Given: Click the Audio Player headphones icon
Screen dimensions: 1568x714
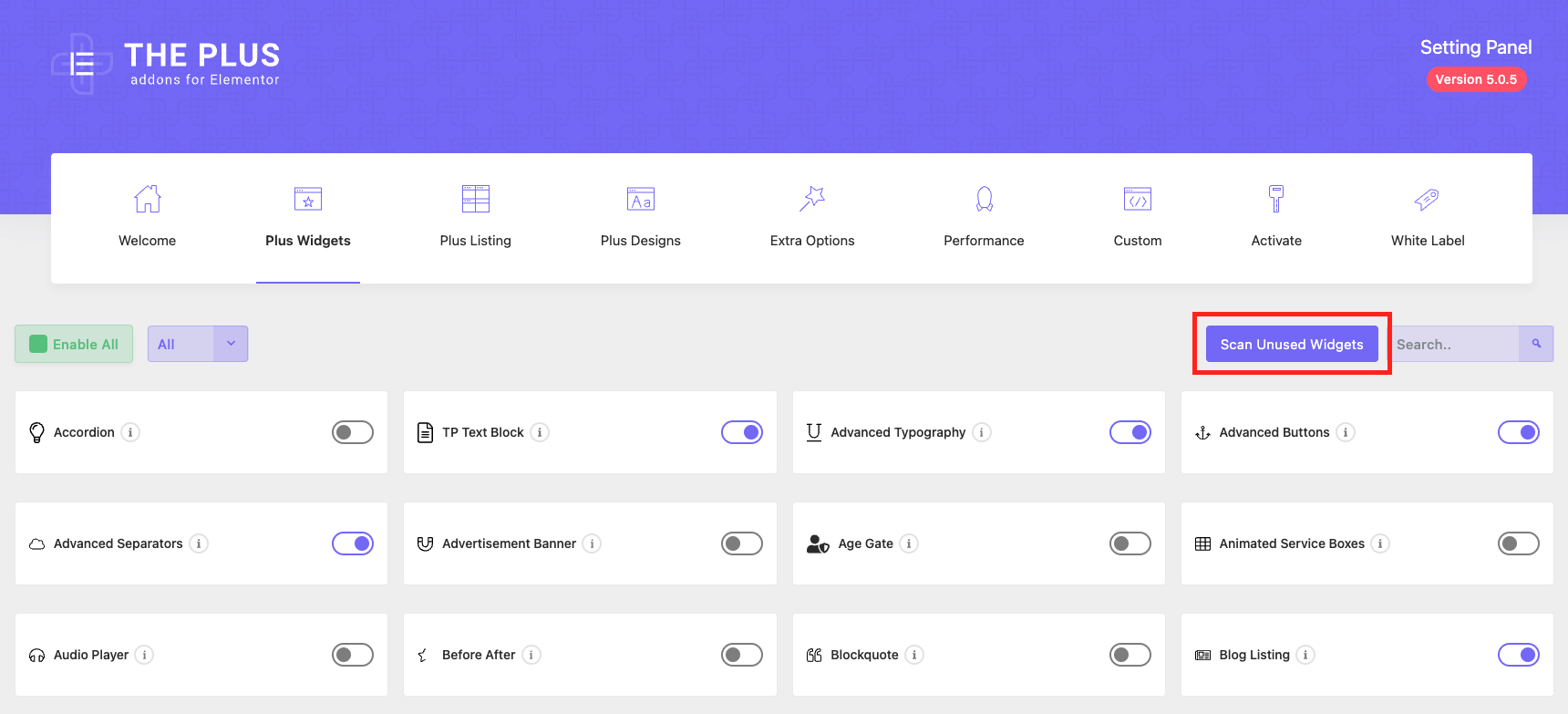Looking at the screenshot, I should coord(36,655).
